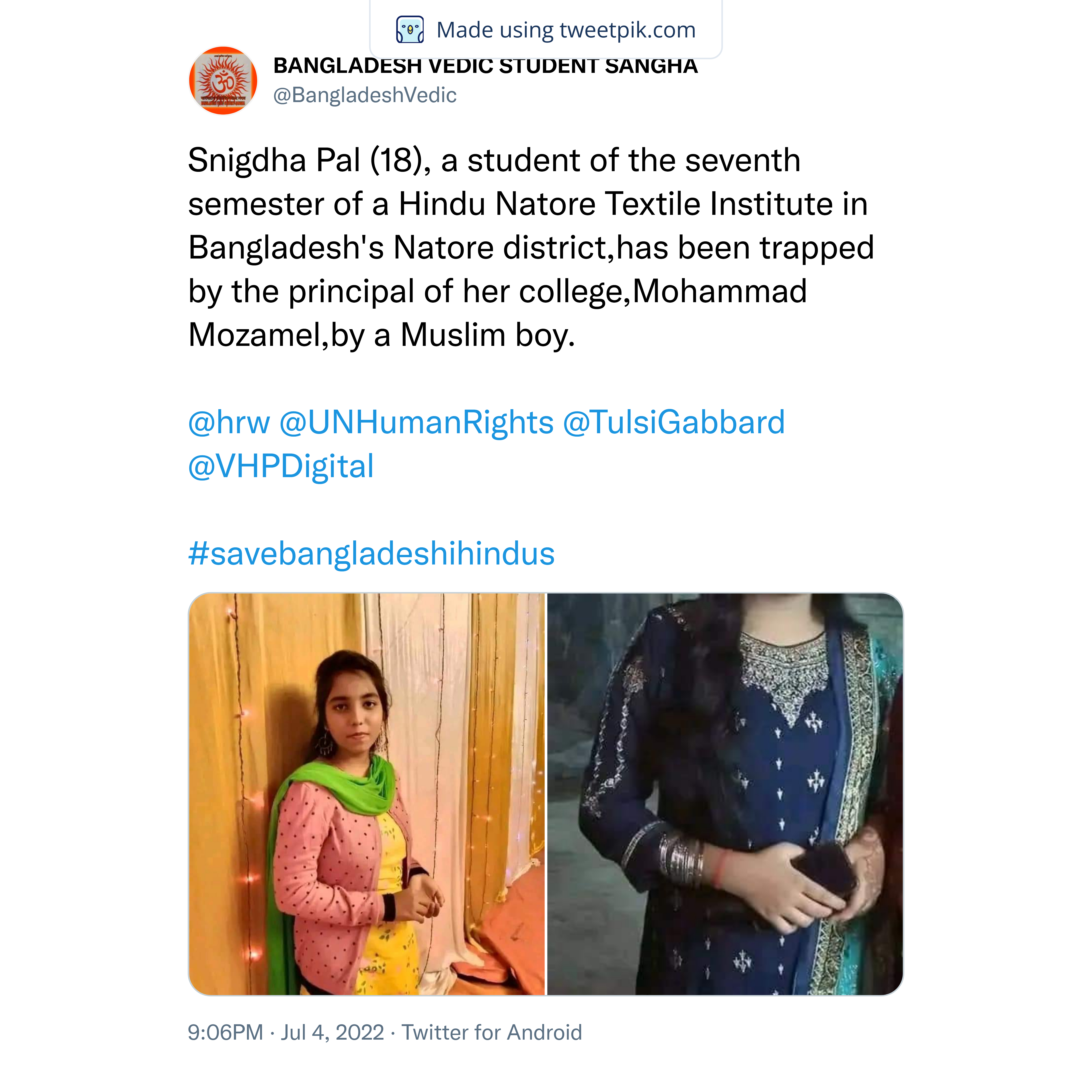Click the @TulsiGabbard mention
Viewport: 1092px width, 1092px height.
click(674, 422)
